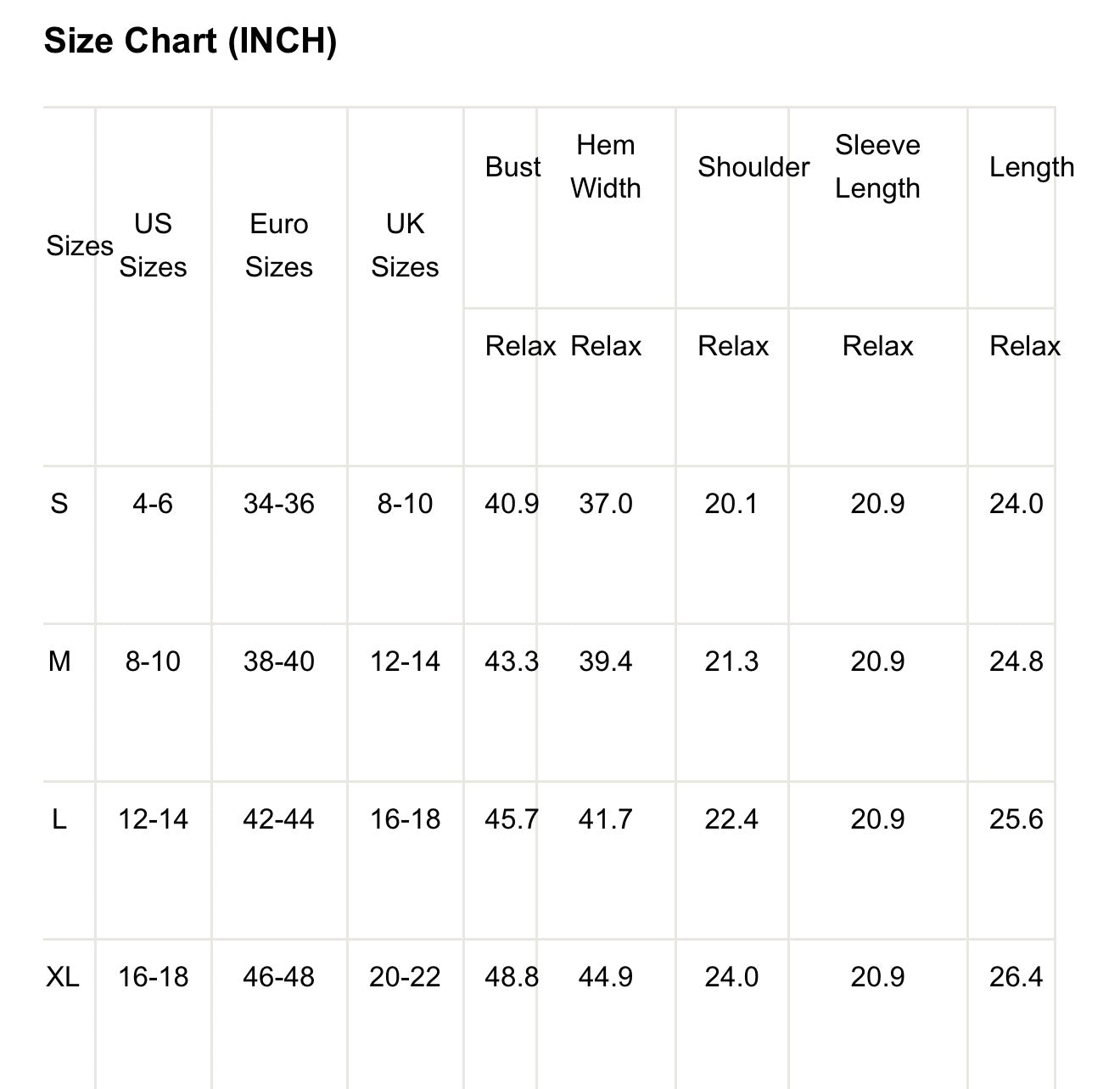1120x1089 pixels.
Task: Select the "UK Sizes" column header
Action: click(x=405, y=245)
